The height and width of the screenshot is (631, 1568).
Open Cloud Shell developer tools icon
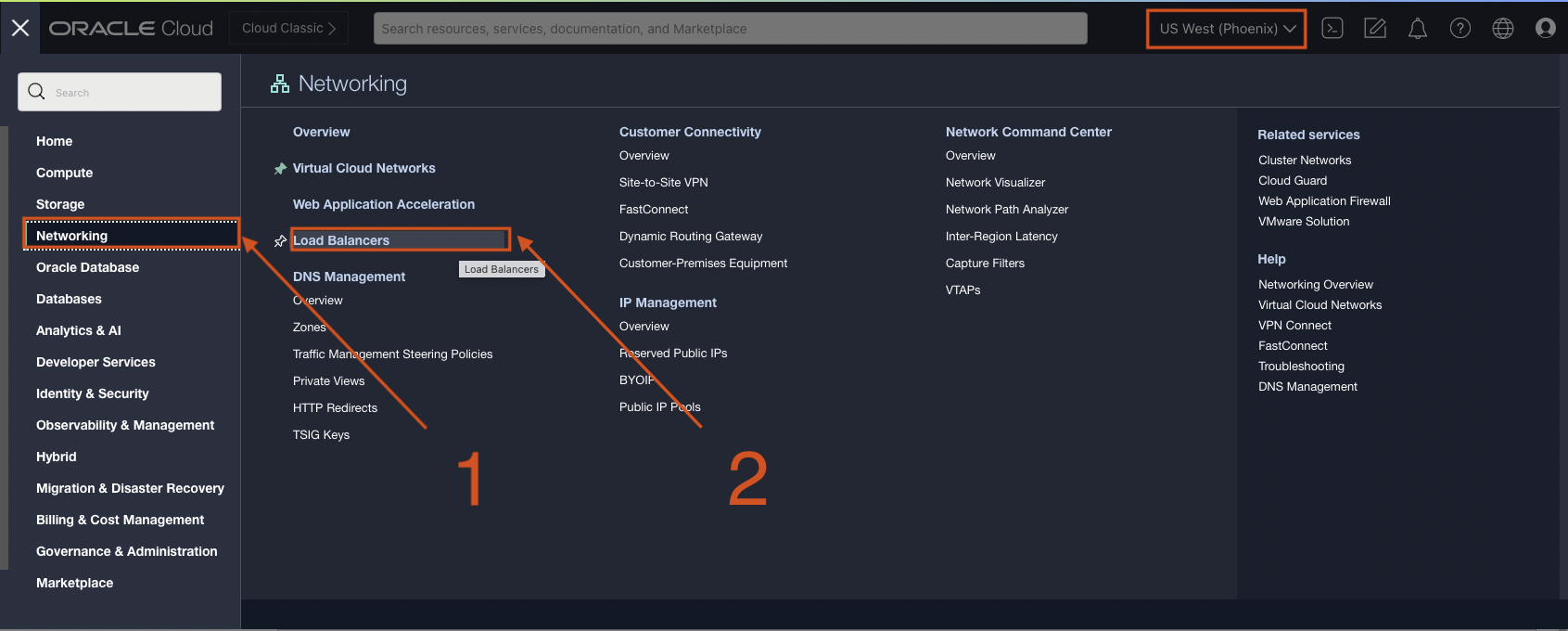point(1332,29)
